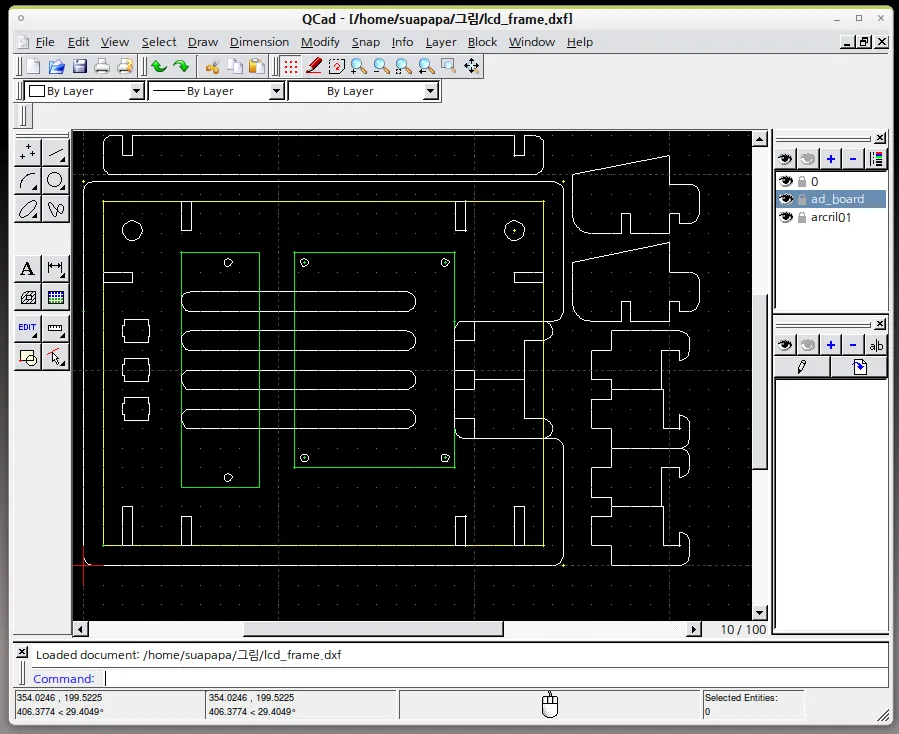The width and height of the screenshot is (899, 734).
Task: Cut selected entities with scissors icon
Action: click(213, 66)
